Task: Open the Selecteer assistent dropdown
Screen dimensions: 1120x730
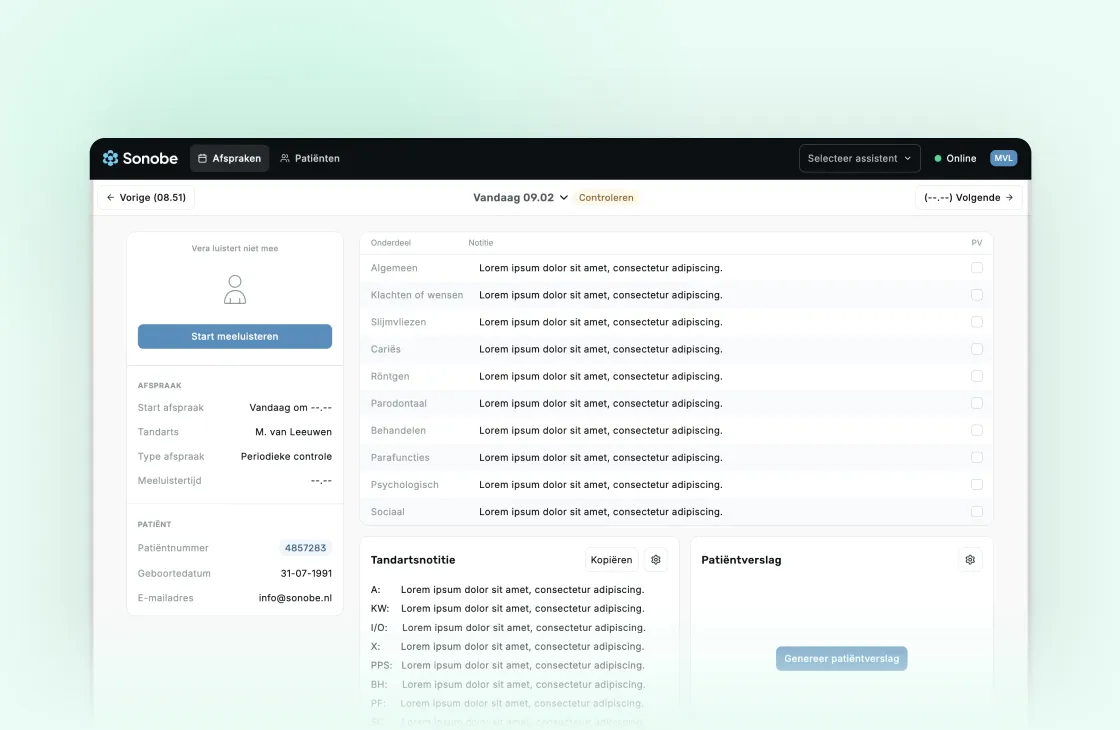Action: coord(858,157)
